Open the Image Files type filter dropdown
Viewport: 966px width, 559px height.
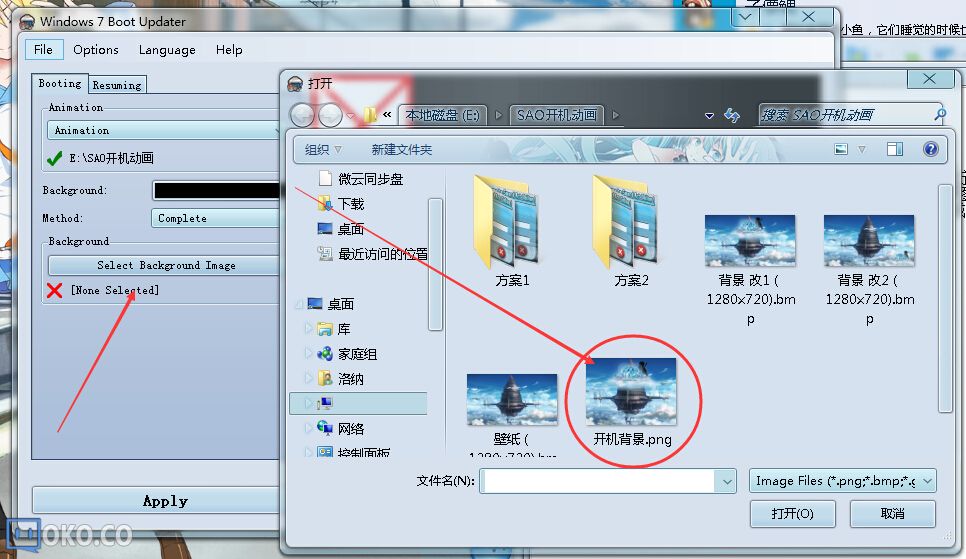[x=842, y=481]
